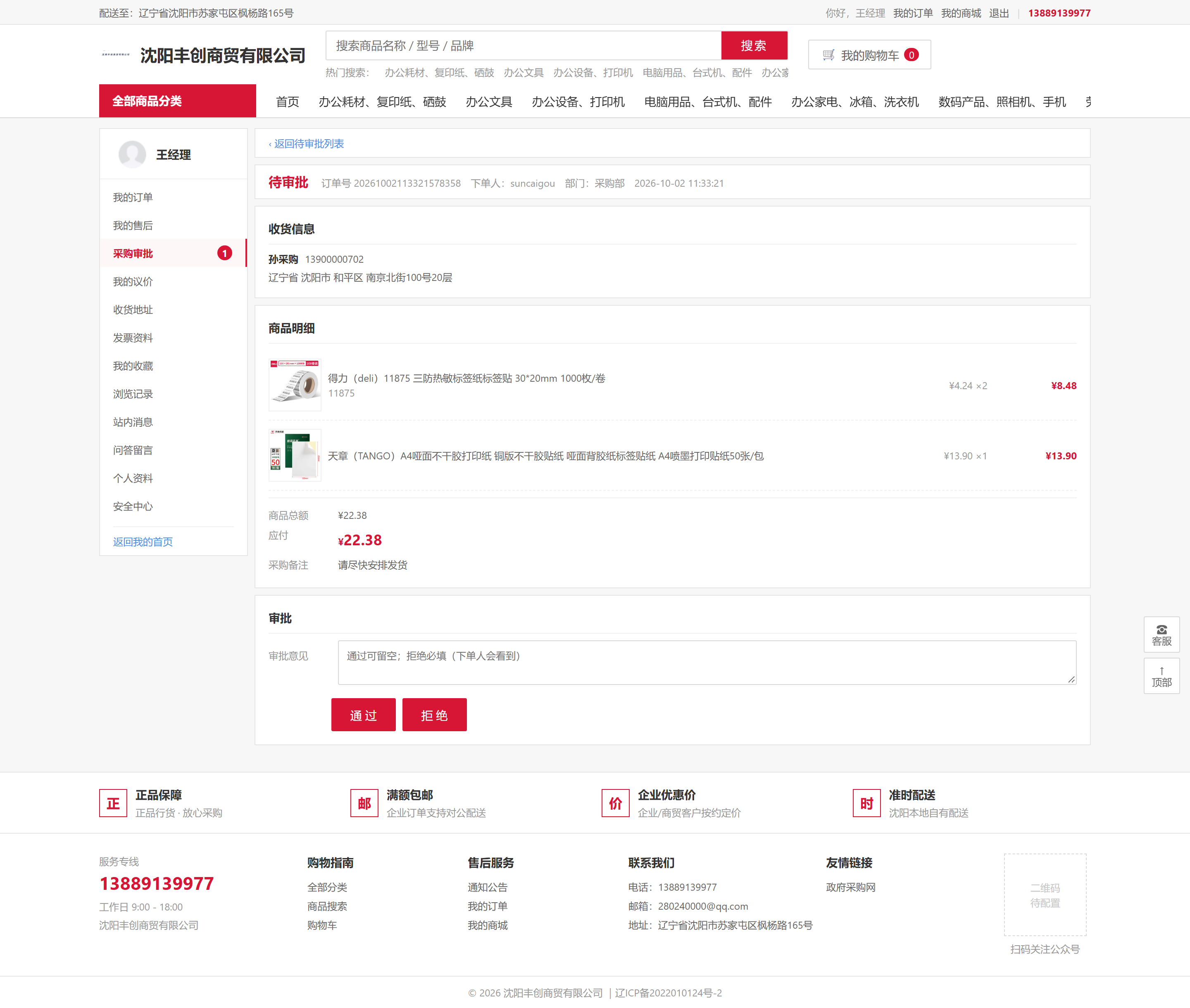This screenshot has width=1190, height=1008.
Task: Open the shopping cart icon
Action: point(828,55)
